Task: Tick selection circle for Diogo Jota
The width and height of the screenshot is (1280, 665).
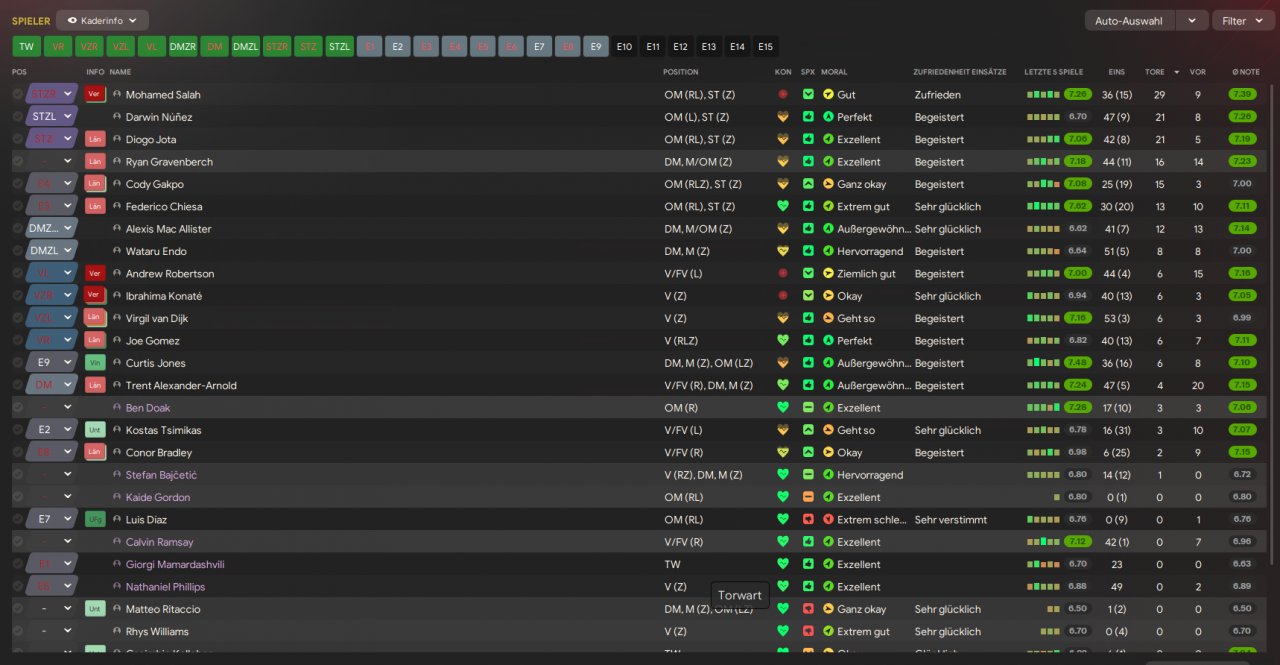Action: coord(18,139)
